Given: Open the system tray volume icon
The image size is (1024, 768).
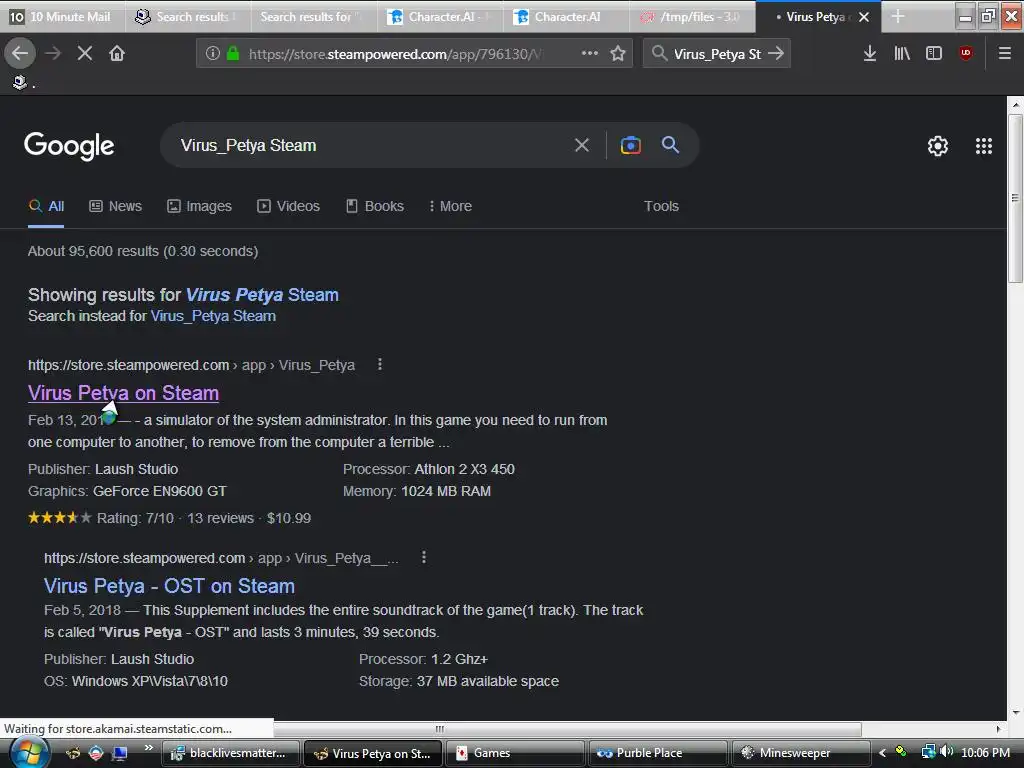Looking at the screenshot, I should [946, 752].
